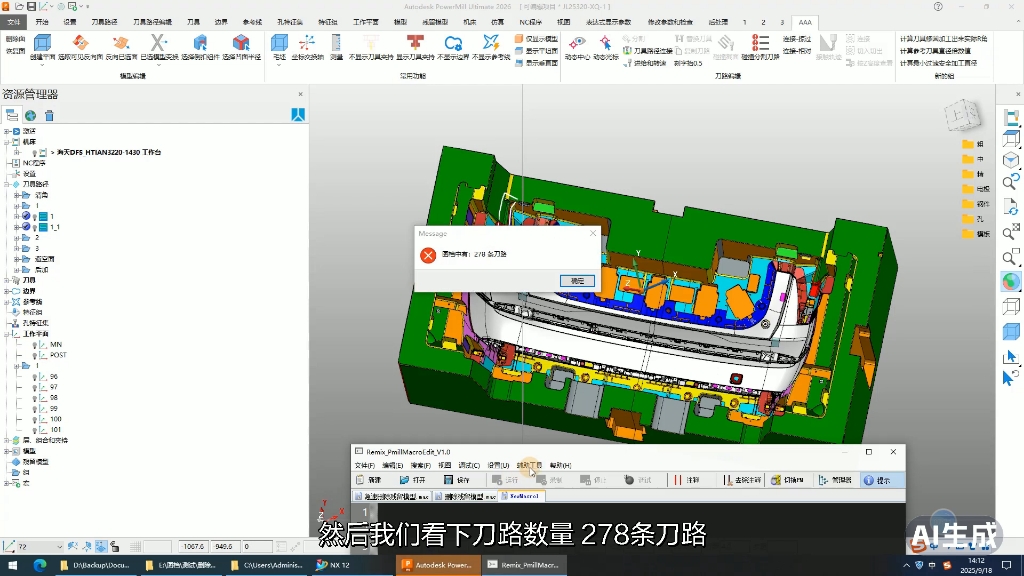Open NX 12 from the taskbar
This screenshot has height=576, width=1024.
(333, 565)
